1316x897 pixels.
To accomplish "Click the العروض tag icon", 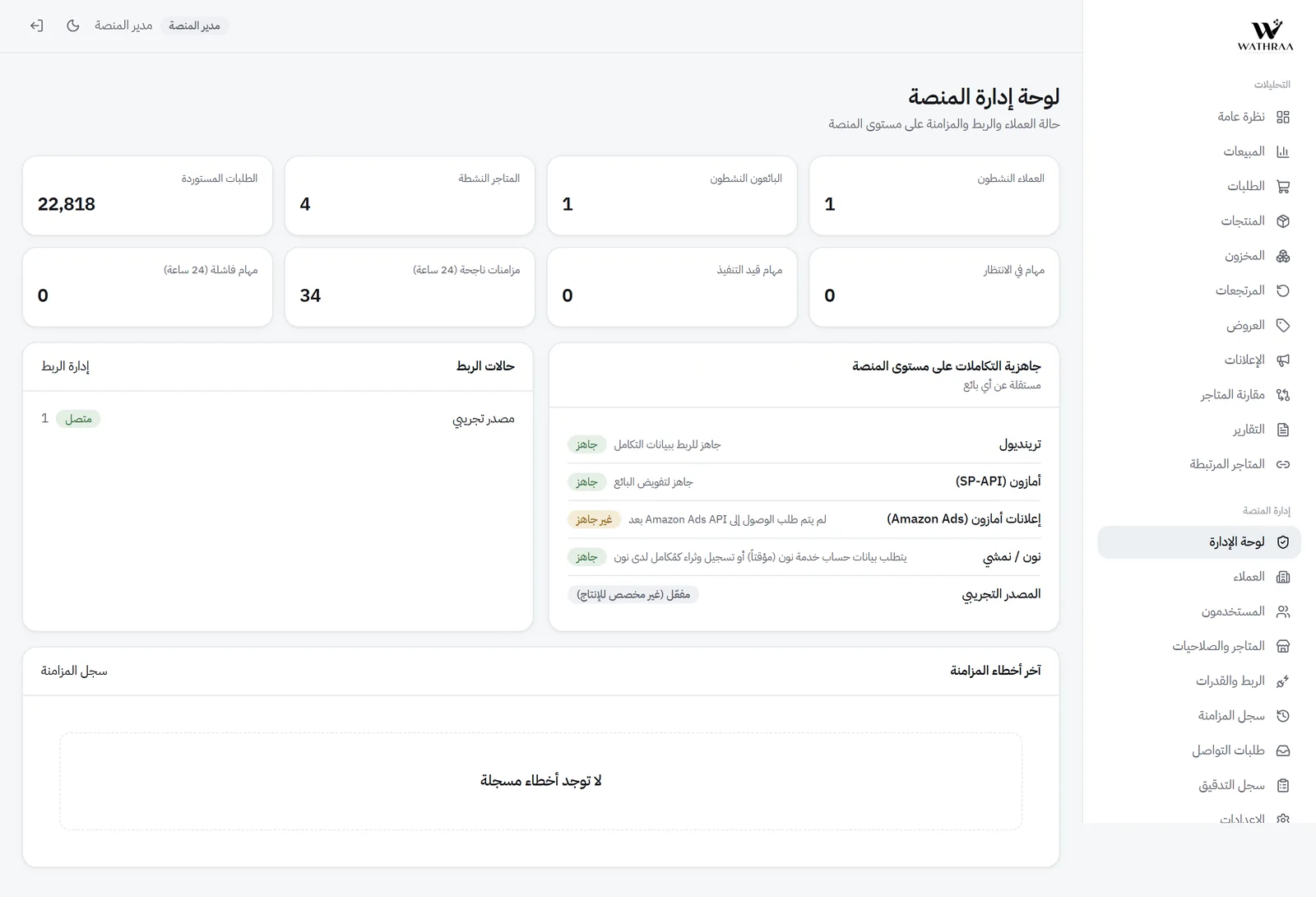I will [1283, 325].
